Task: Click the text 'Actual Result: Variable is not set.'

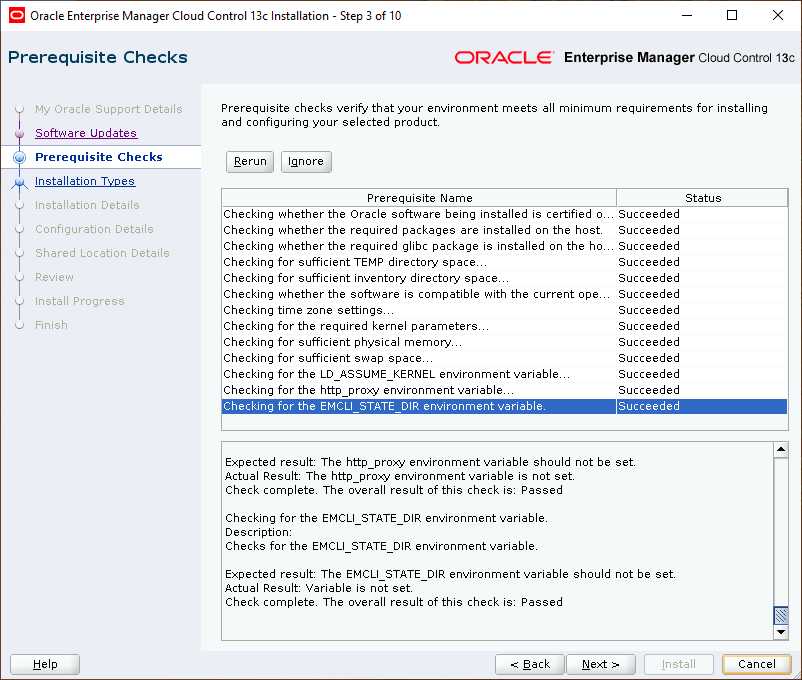Action: click(319, 588)
